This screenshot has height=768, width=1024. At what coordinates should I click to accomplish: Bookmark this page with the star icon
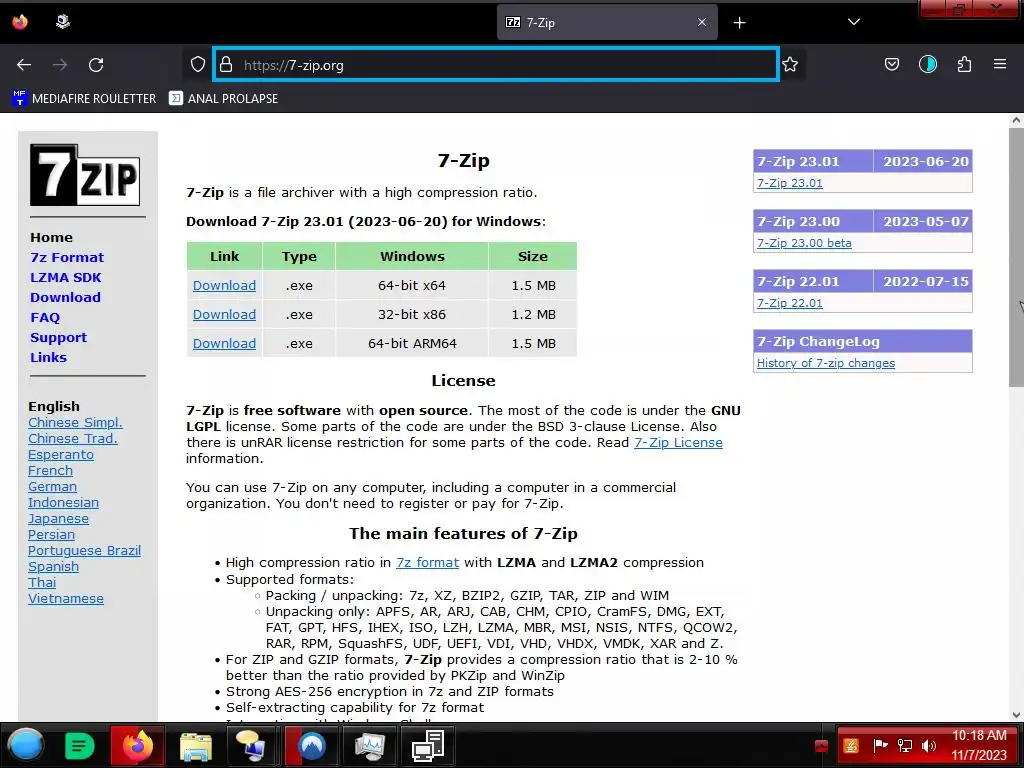coord(790,64)
